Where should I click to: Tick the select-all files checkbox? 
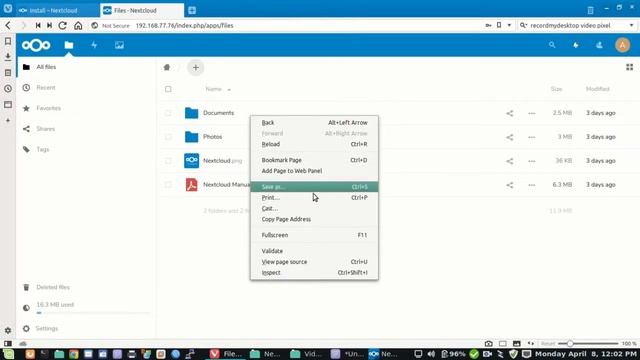click(168, 89)
